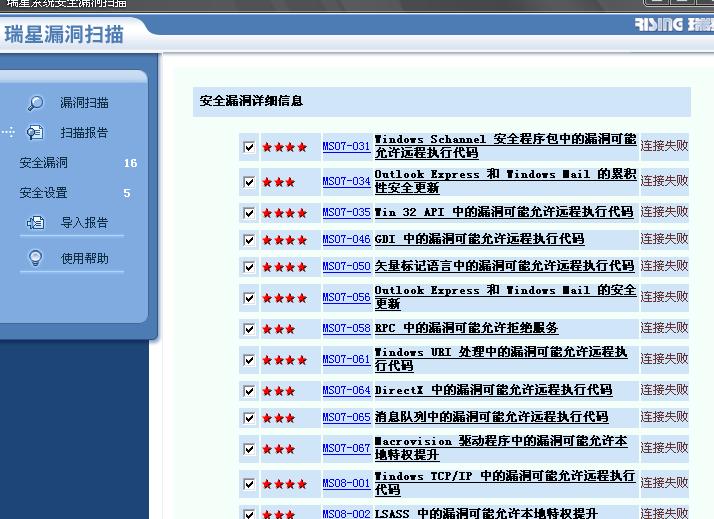Click the Windows TCP/IP vulnerability title
The height and width of the screenshot is (519, 714).
coord(505,483)
